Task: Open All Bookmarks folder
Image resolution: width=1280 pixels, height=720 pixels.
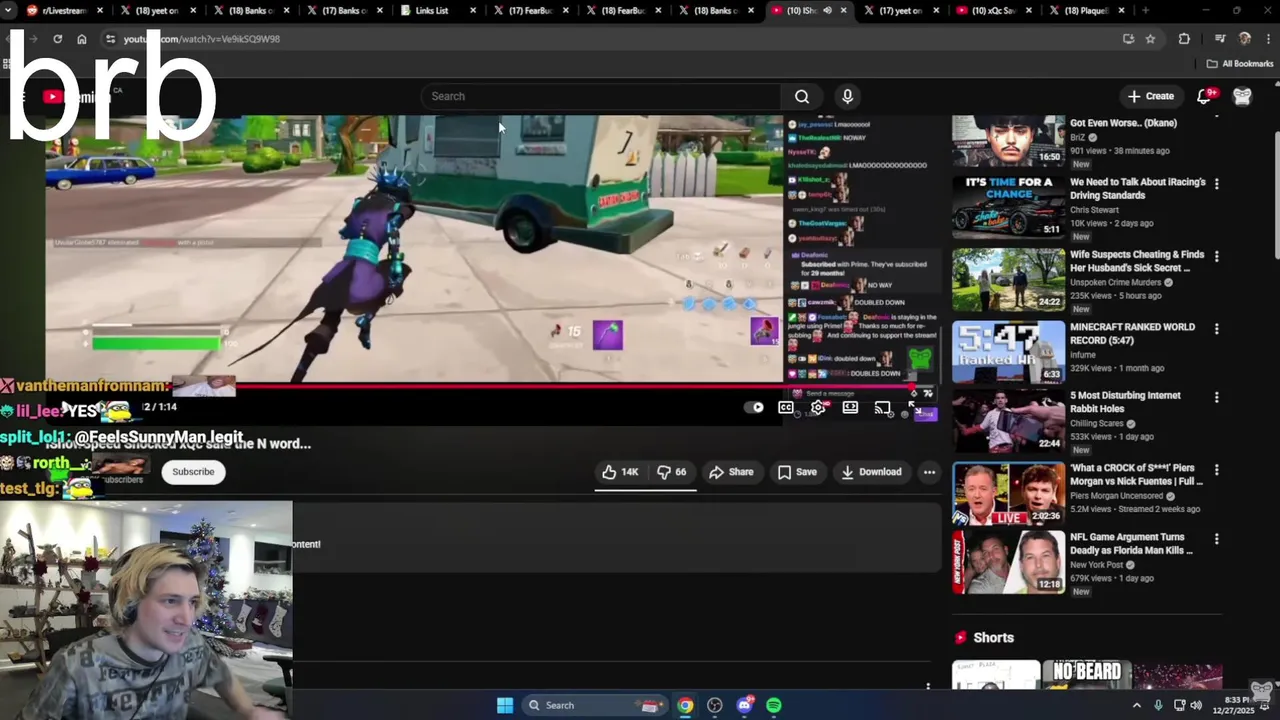Action: [1240, 63]
